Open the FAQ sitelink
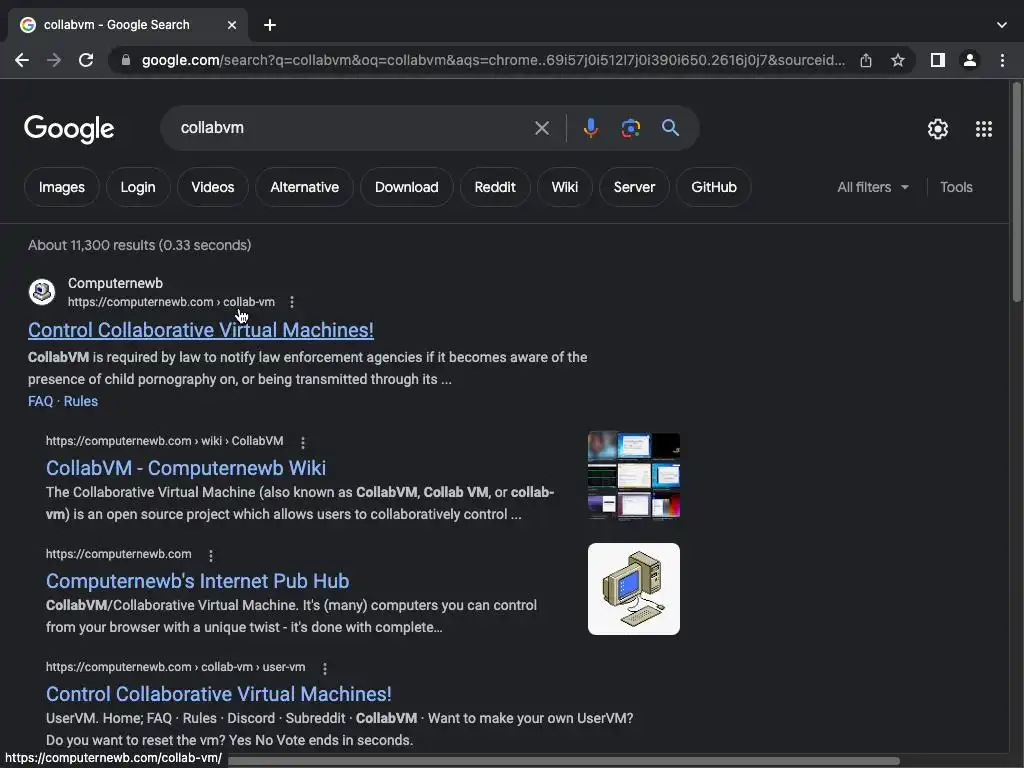 (x=40, y=401)
